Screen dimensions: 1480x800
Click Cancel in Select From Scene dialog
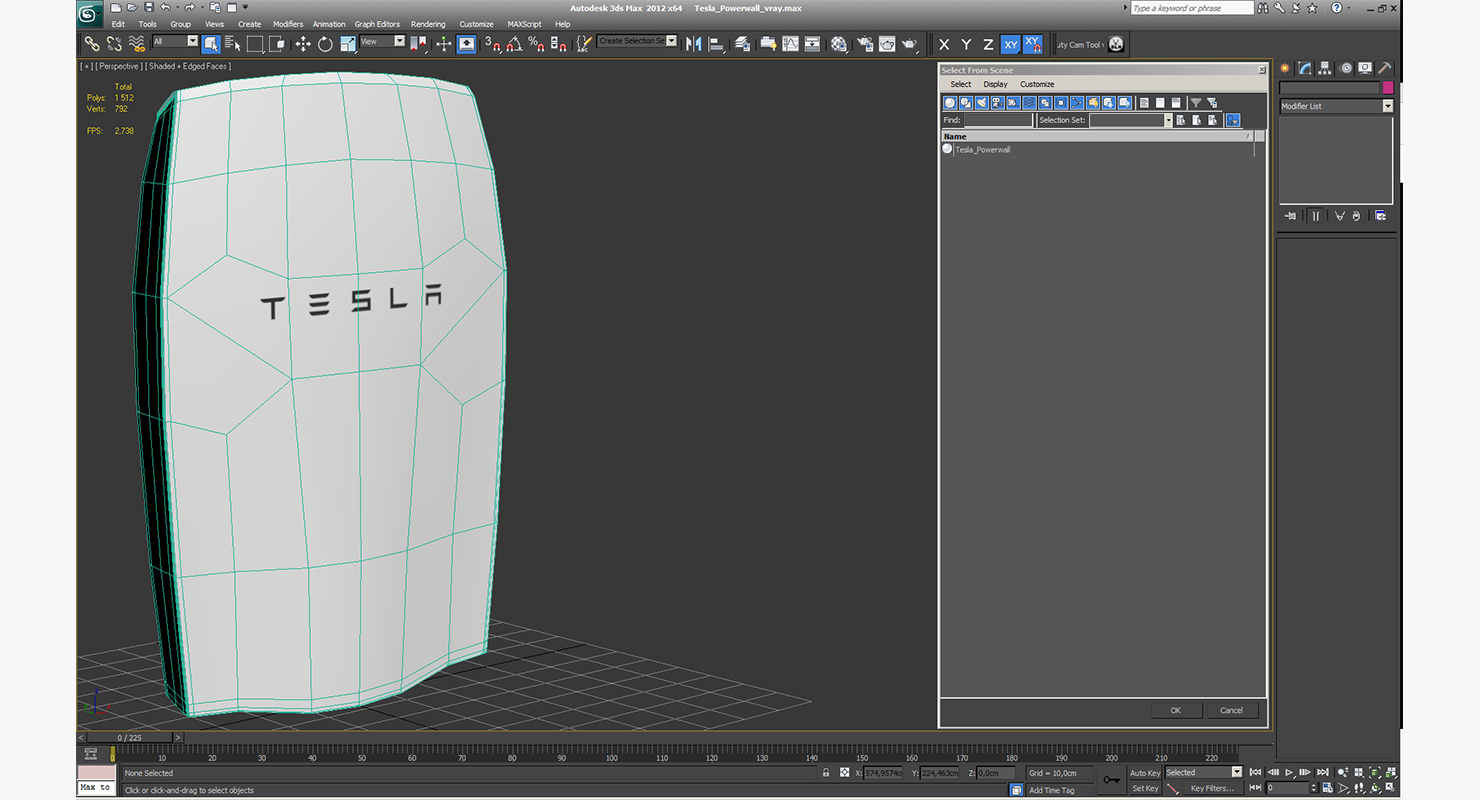click(1232, 710)
